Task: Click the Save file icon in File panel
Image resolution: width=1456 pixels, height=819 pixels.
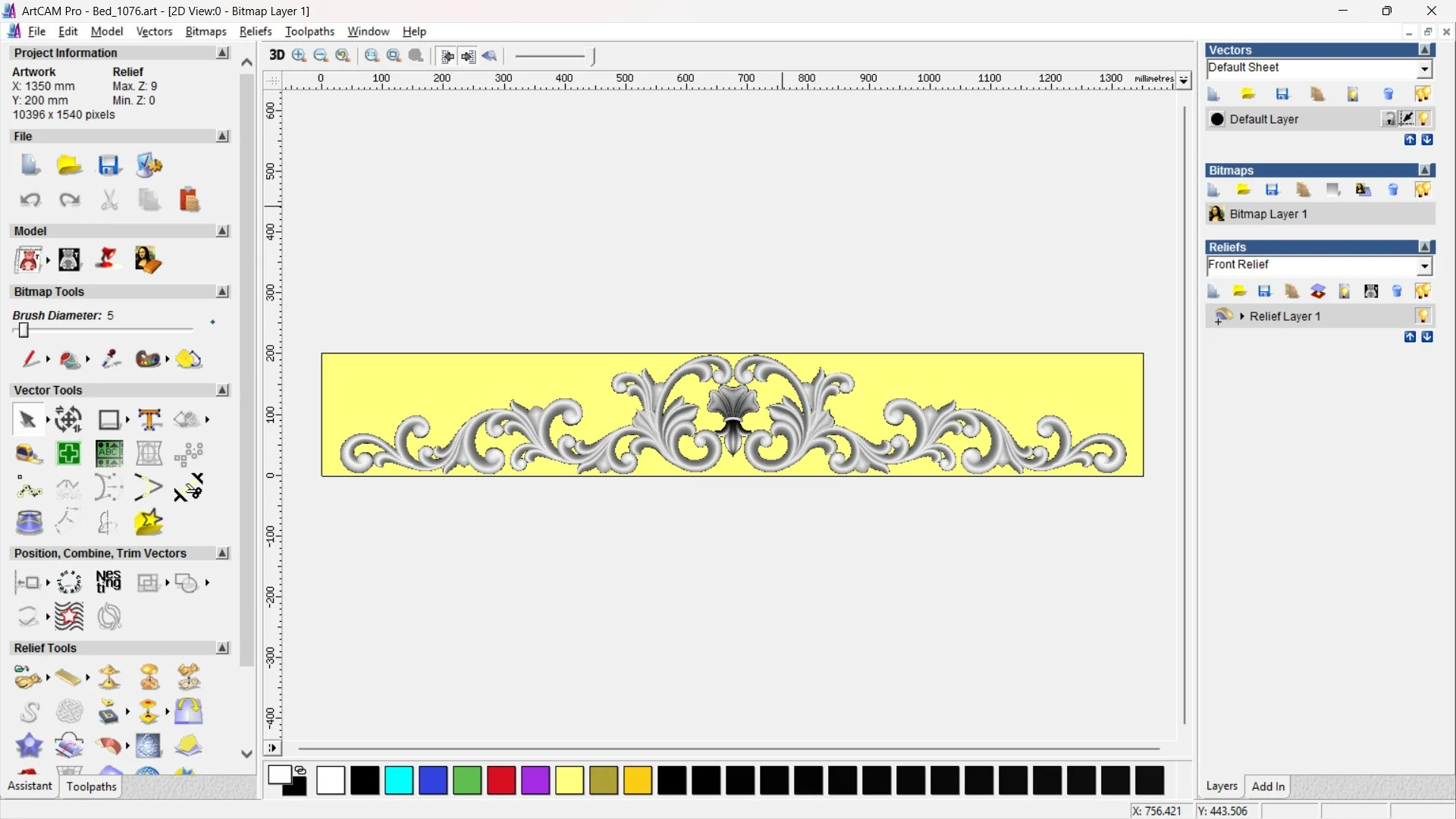Action: tap(109, 165)
